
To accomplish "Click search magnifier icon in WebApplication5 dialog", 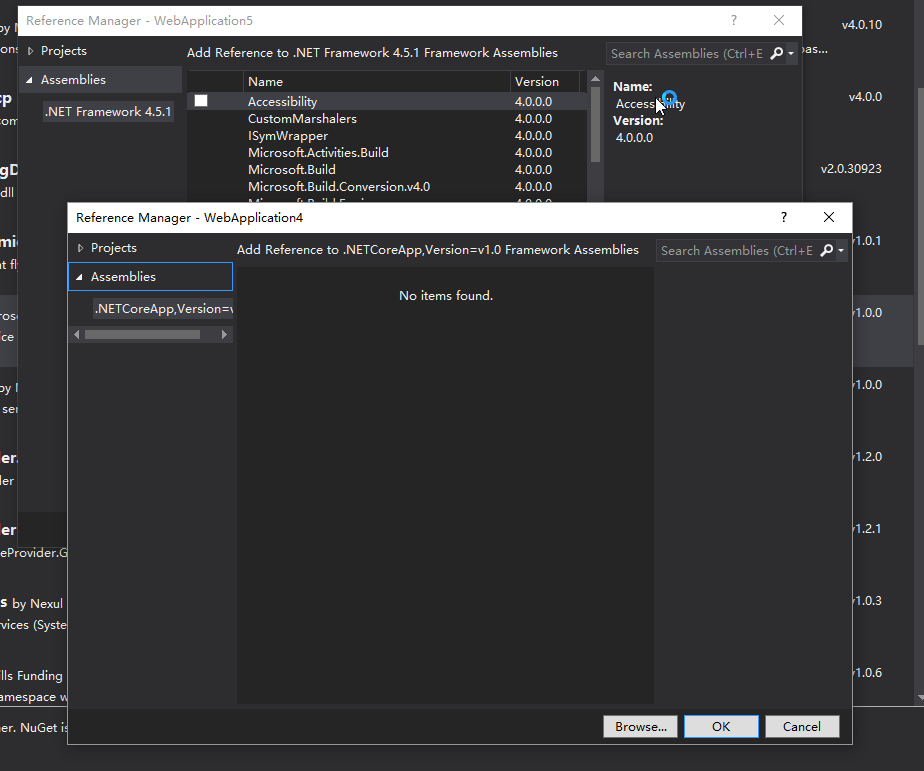I will pos(777,54).
